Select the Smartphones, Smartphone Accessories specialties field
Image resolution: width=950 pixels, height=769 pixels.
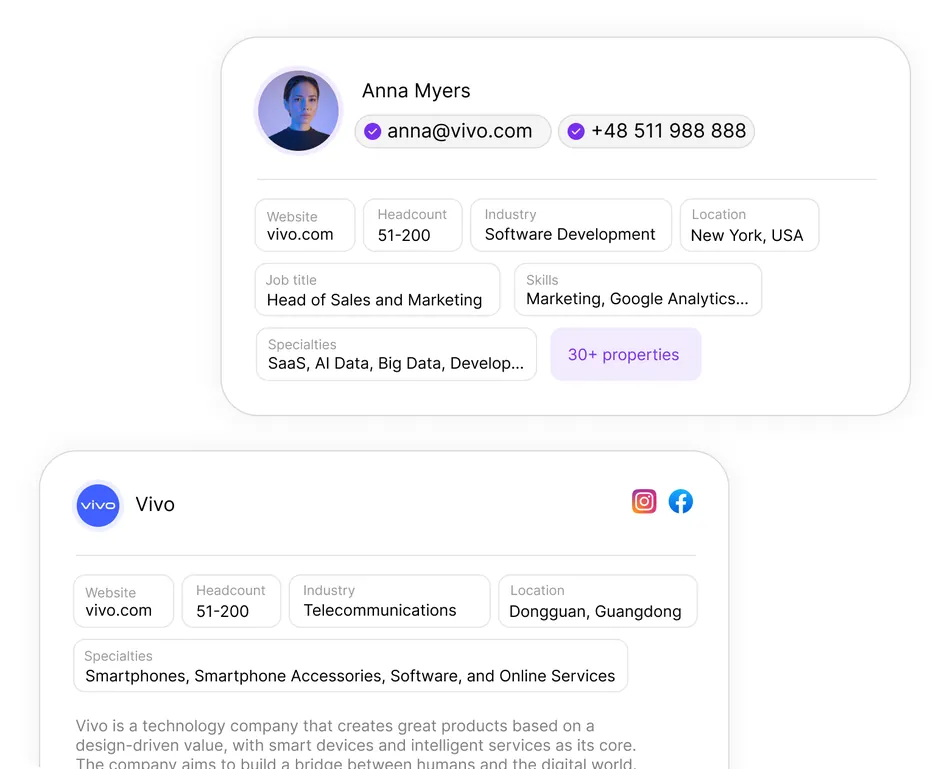pyautogui.click(x=351, y=665)
